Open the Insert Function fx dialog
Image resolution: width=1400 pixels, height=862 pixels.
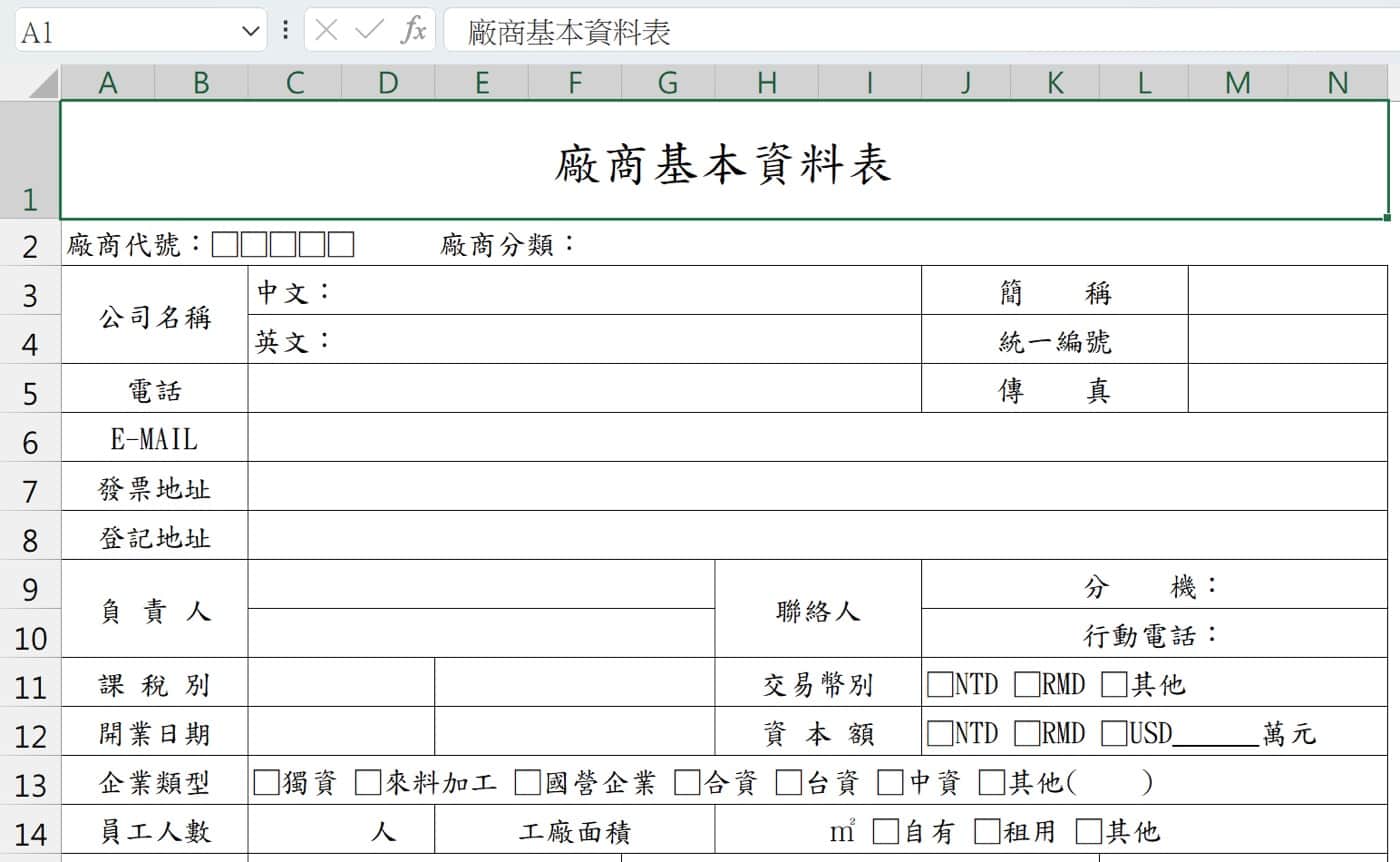coord(413,31)
